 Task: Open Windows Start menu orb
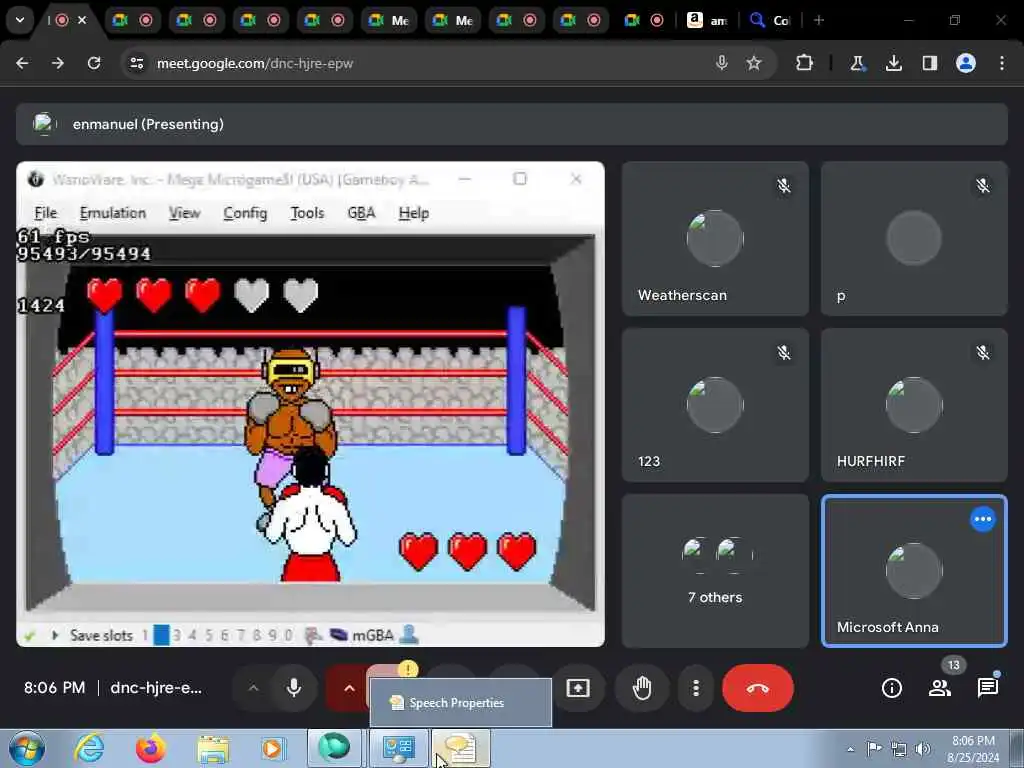(x=26, y=748)
